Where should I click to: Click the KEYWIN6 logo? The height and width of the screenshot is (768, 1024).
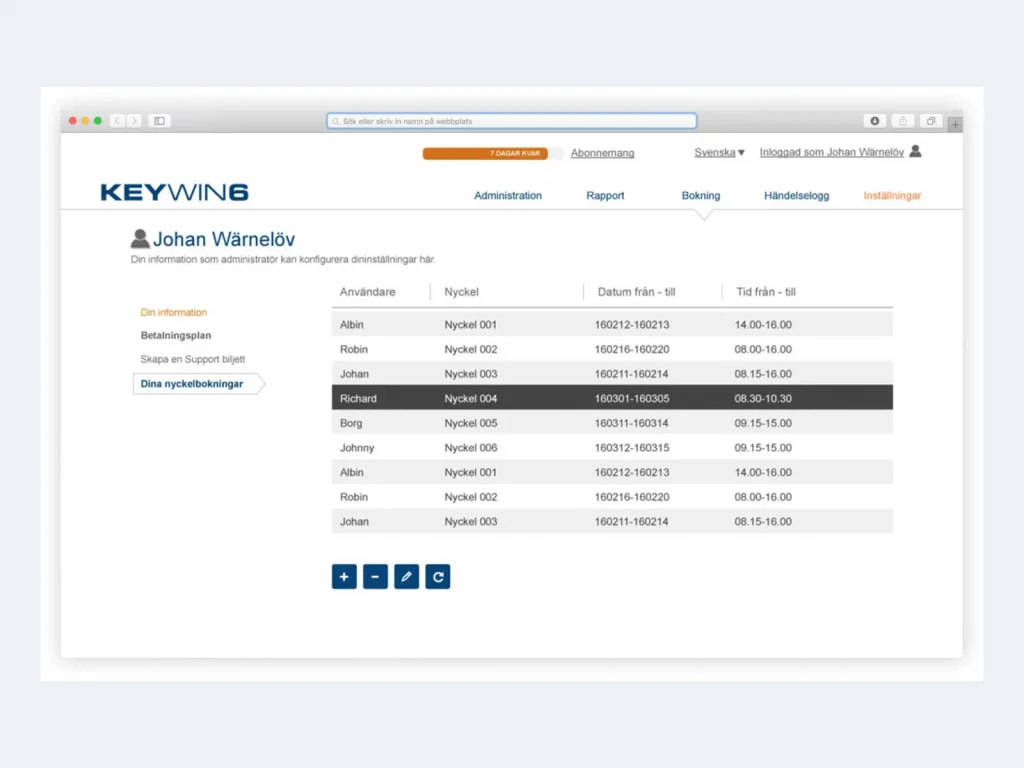174,192
